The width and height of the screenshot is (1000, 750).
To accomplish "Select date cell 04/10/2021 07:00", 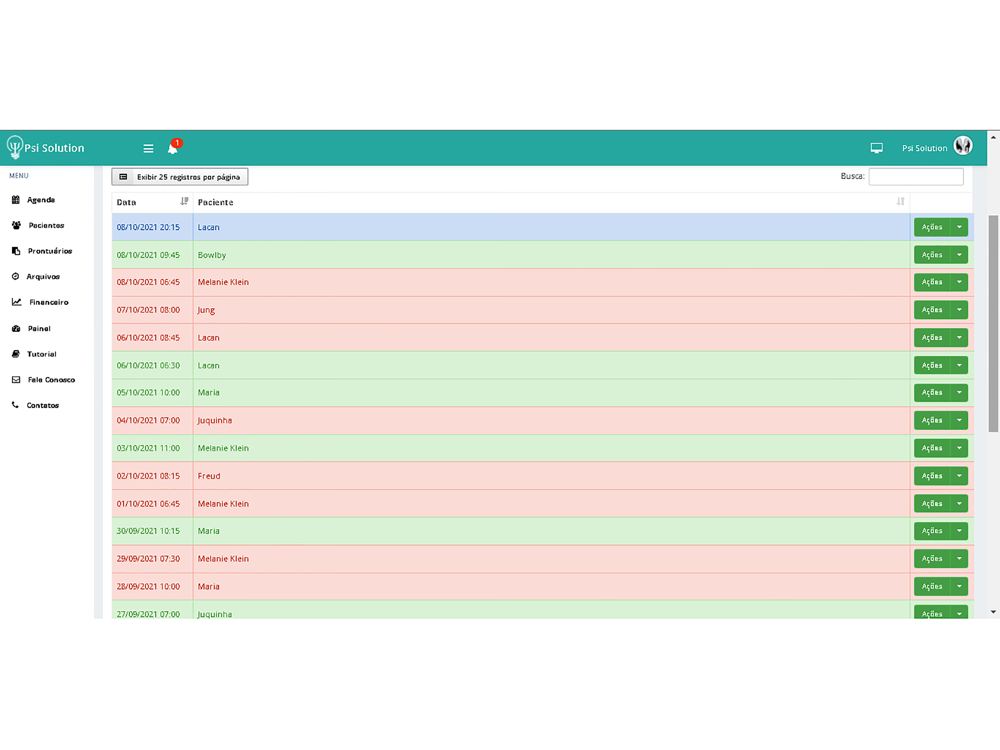I will (x=148, y=420).
